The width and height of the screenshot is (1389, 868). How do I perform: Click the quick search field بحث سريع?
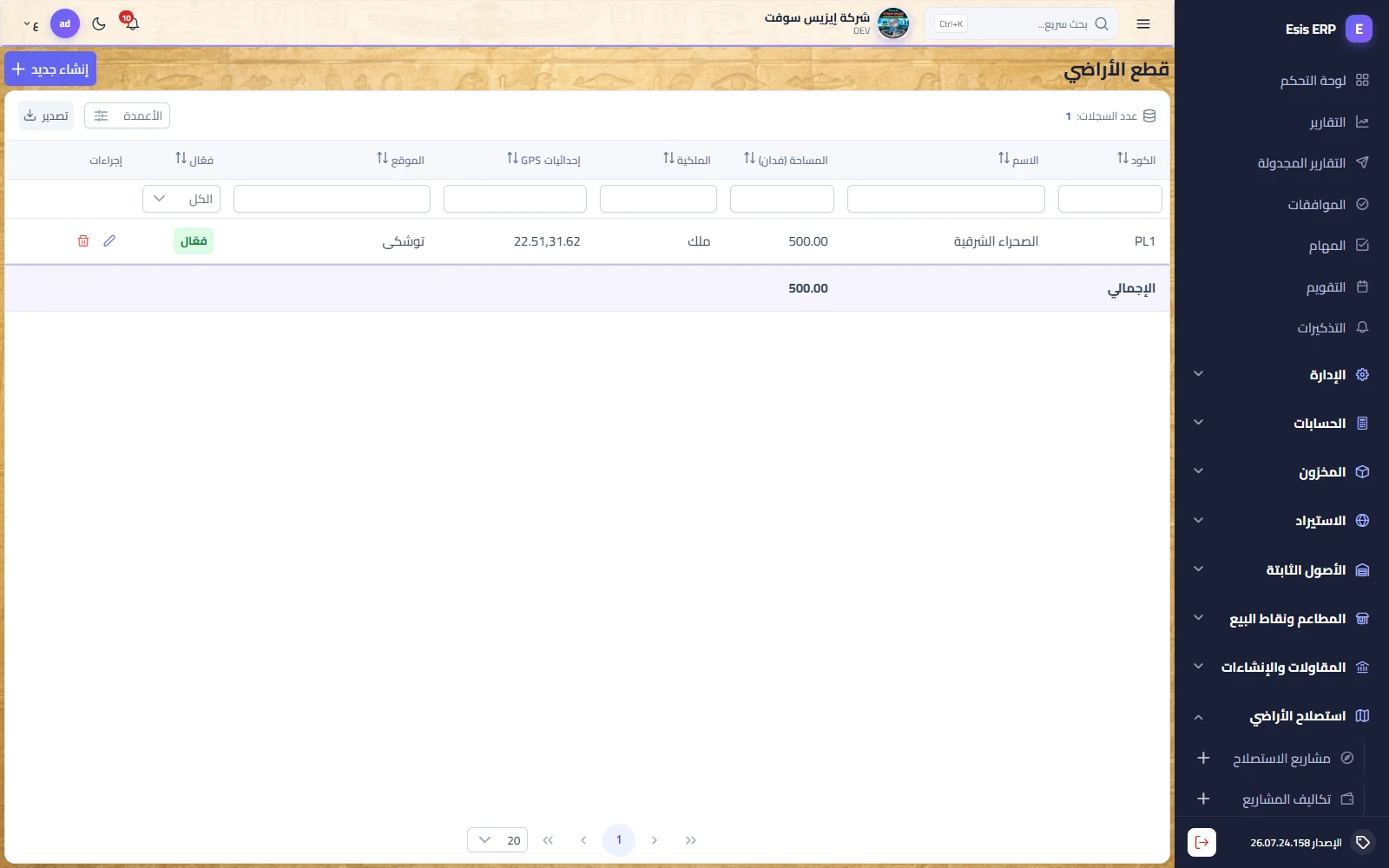pyautogui.click(x=1021, y=24)
